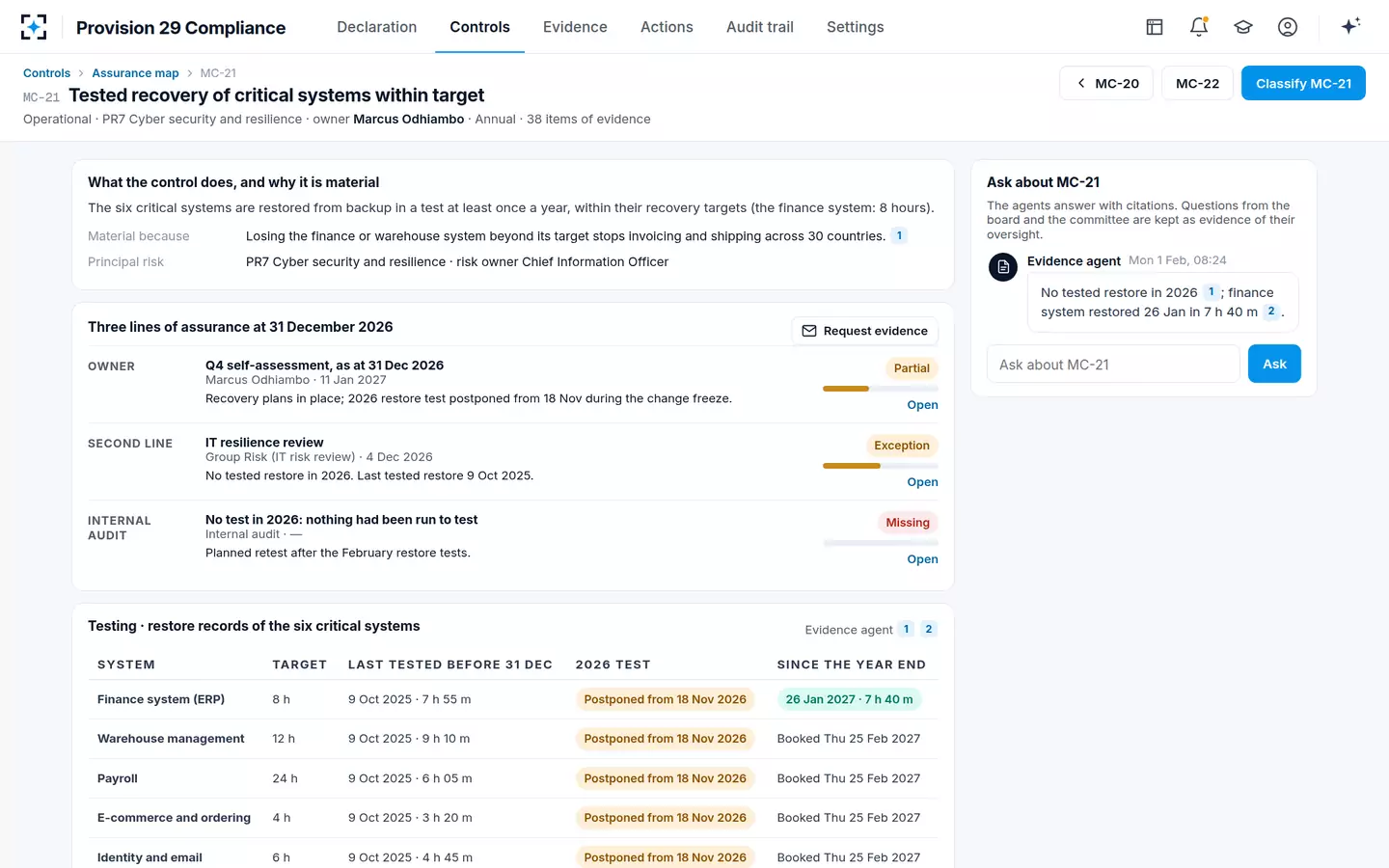The height and width of the screenshot is (868, 1389).
Task: Click the Classify MC-21 button
Action: pyautogui.click(x=1303, y=83)
